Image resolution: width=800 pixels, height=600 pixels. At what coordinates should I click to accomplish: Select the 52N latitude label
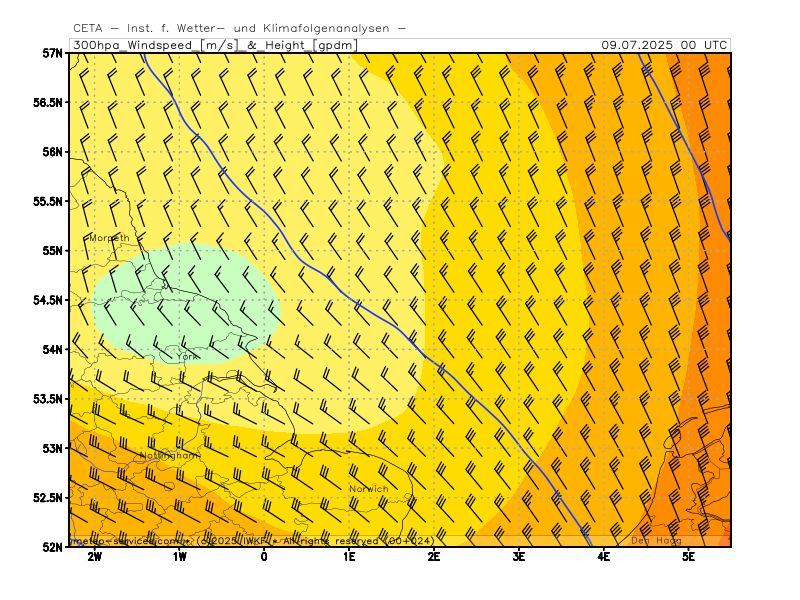pos(53,547)
